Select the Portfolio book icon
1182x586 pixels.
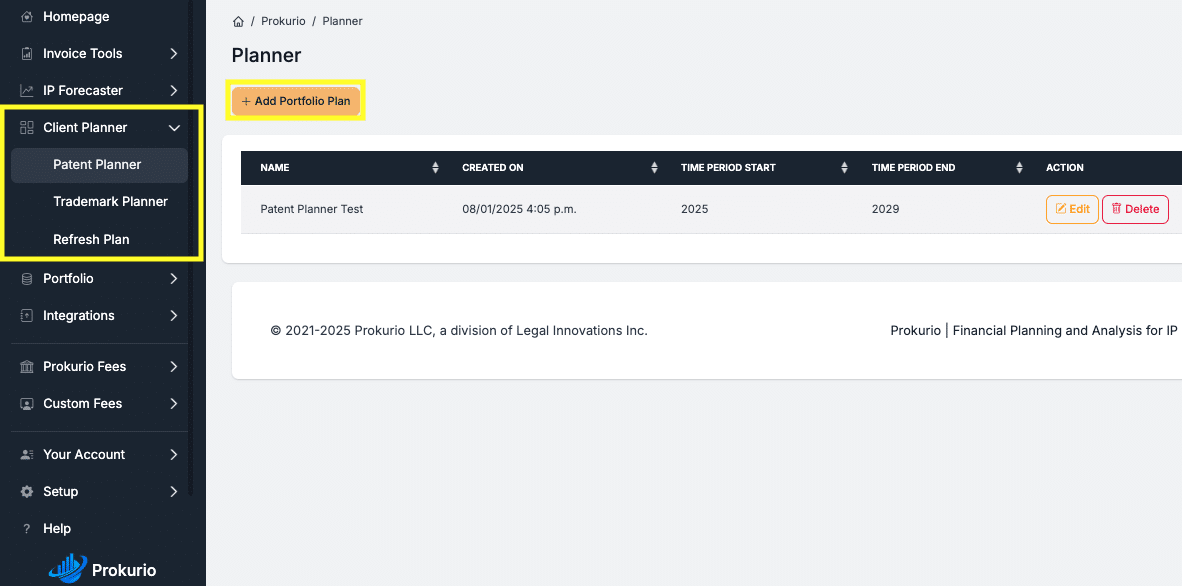24,278
